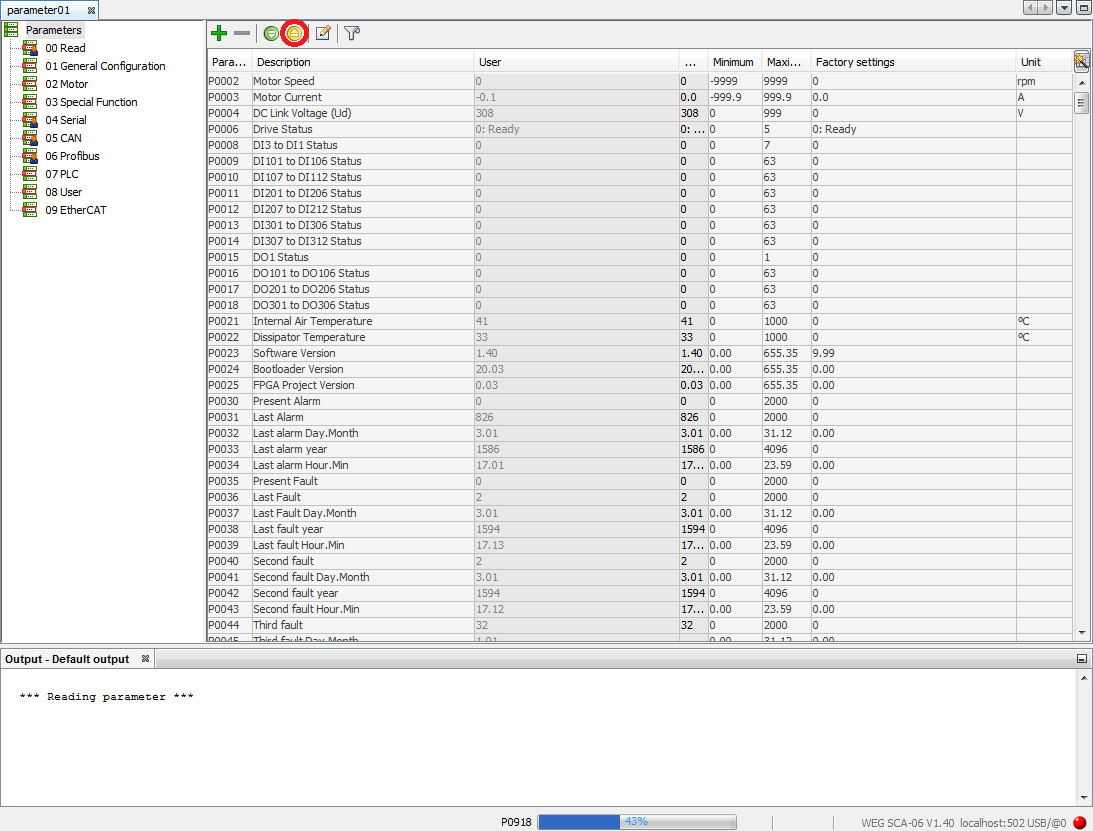
Task: Open the parameter filter (funnel icon)
Action: tap(351, 33)
